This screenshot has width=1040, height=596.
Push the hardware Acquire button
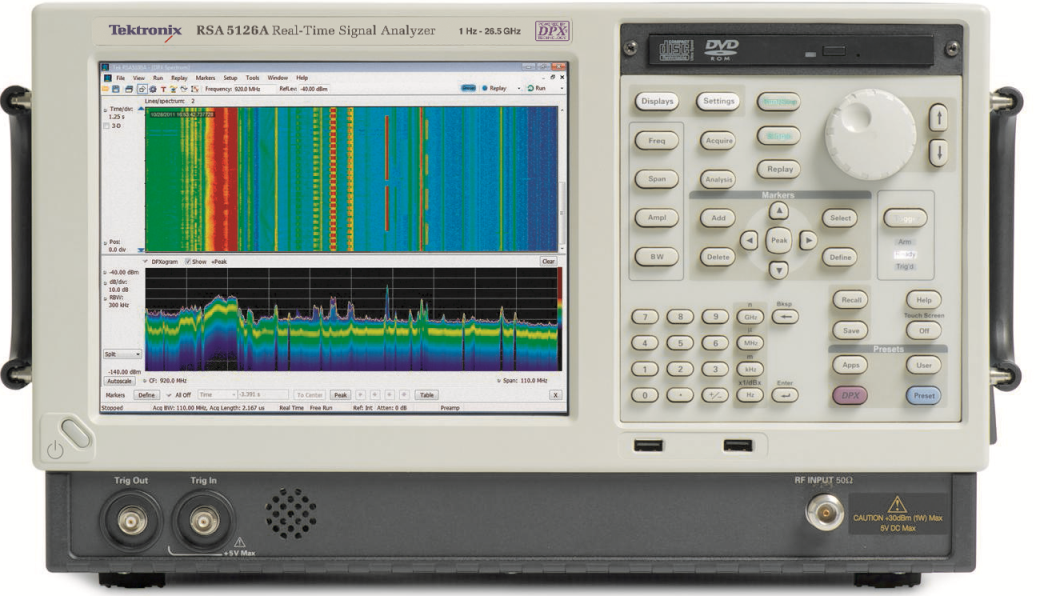(719, 141)
